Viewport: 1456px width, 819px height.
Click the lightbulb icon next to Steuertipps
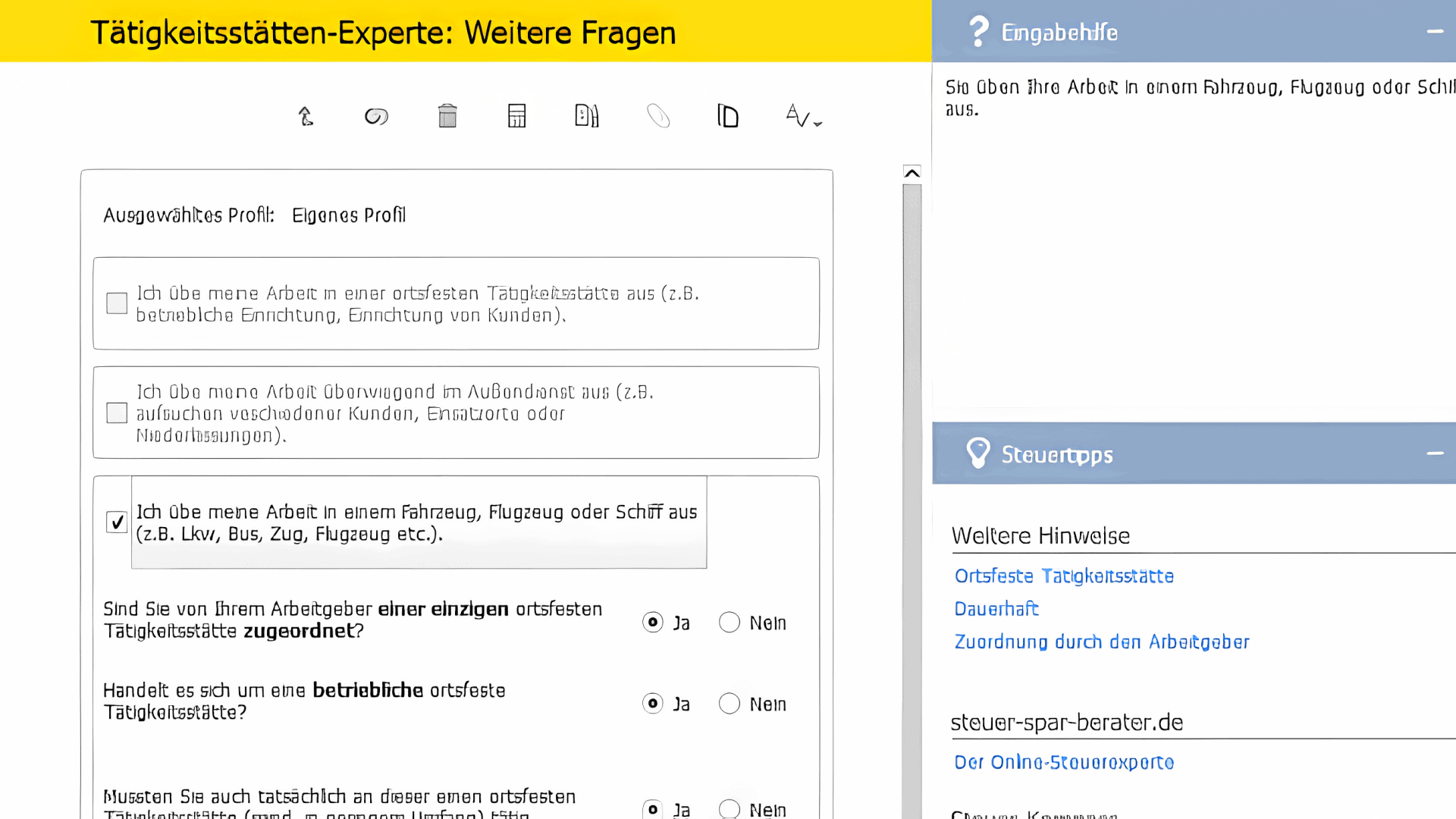point(977,453)
